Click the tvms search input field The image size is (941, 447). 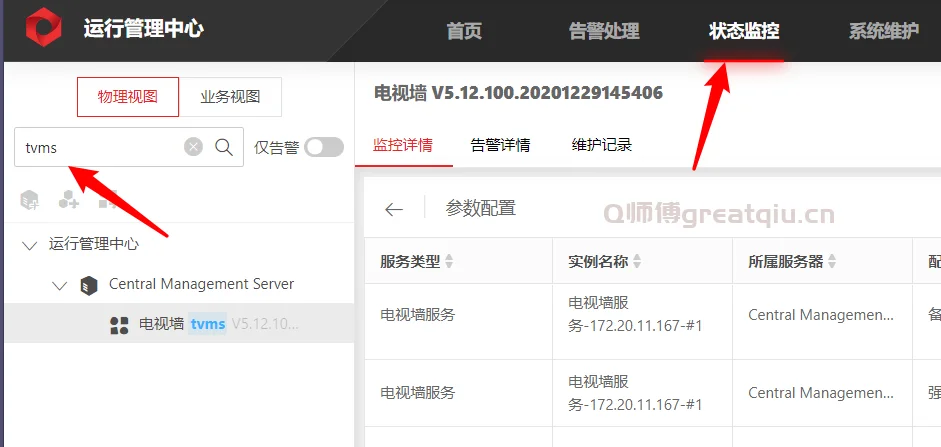coord(100,147)
